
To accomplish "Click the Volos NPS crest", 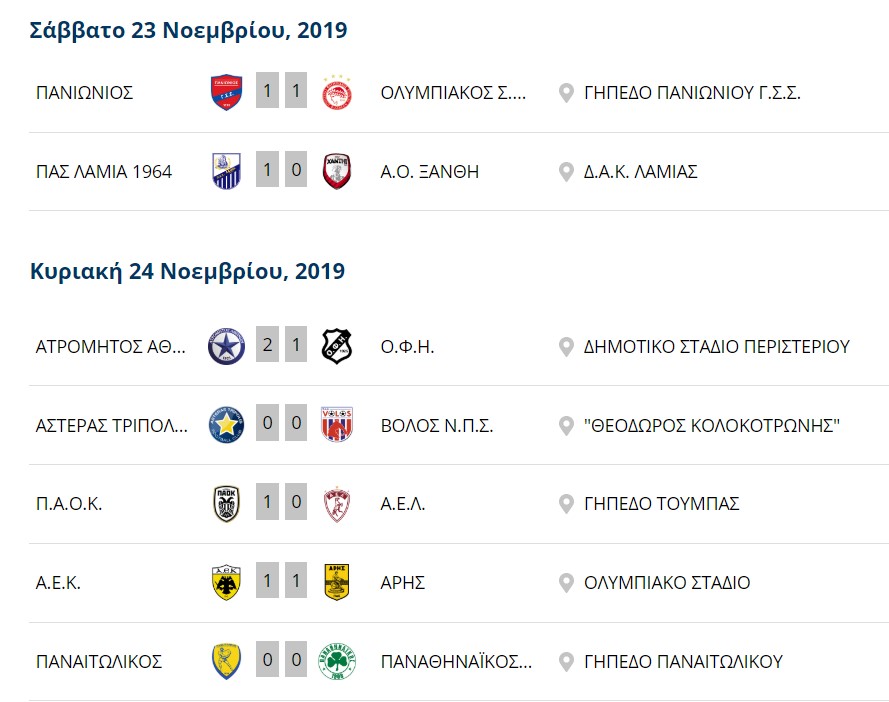I will 337,424.
